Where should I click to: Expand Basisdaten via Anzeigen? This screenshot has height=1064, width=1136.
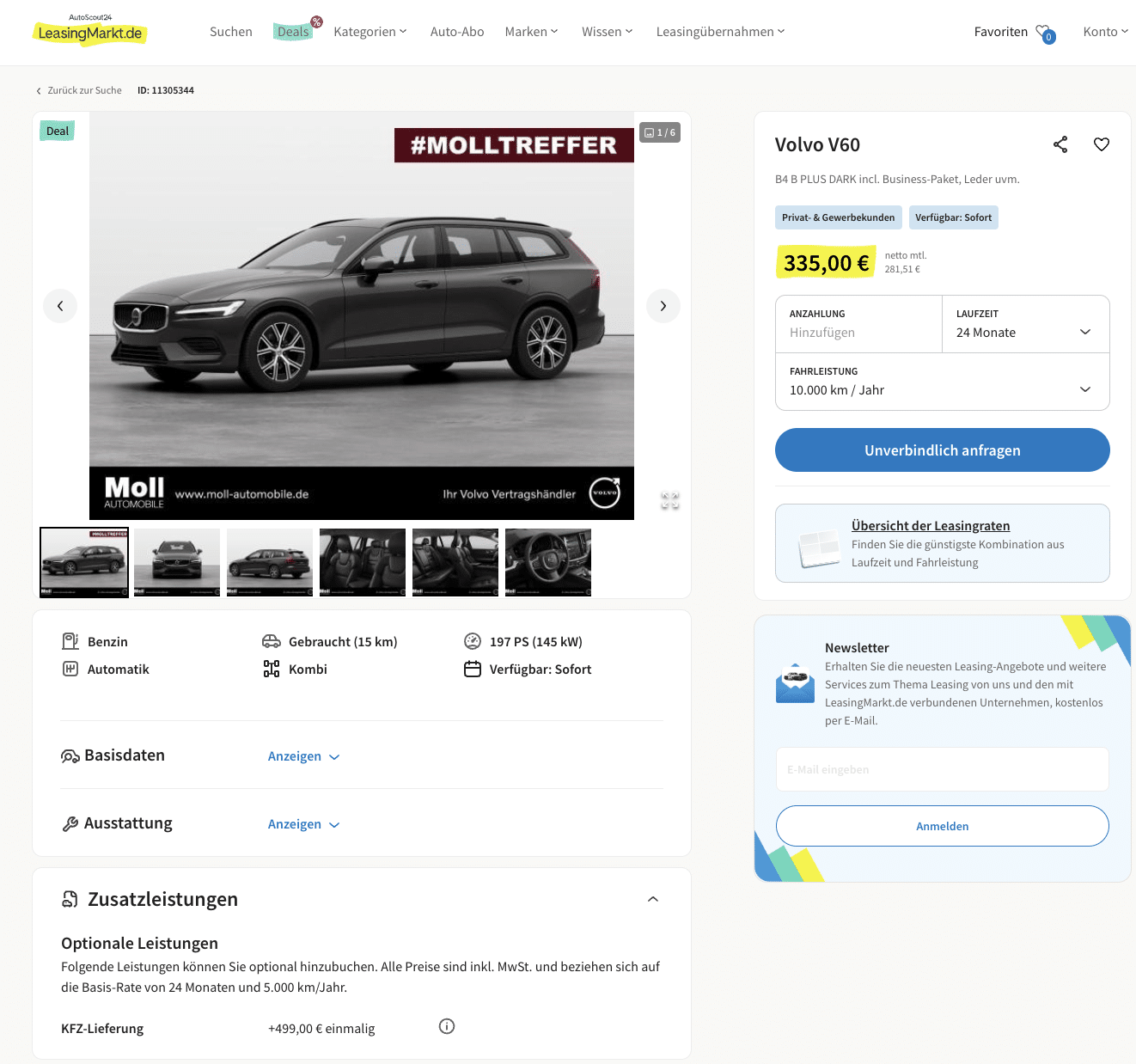[304, 756]
